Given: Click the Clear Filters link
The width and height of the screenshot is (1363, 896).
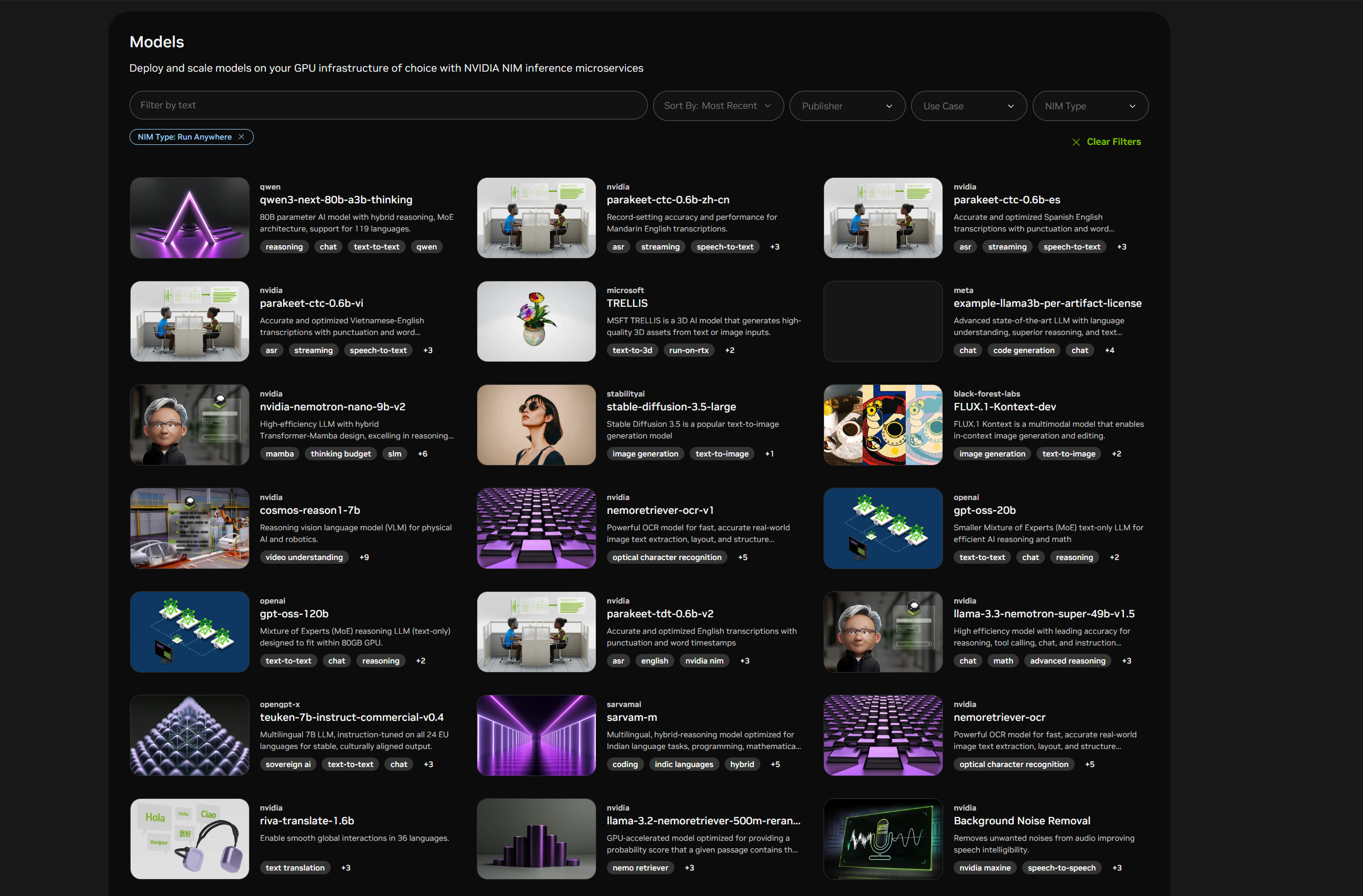Looking at the screenshot, I should (x=1113, y=142).
